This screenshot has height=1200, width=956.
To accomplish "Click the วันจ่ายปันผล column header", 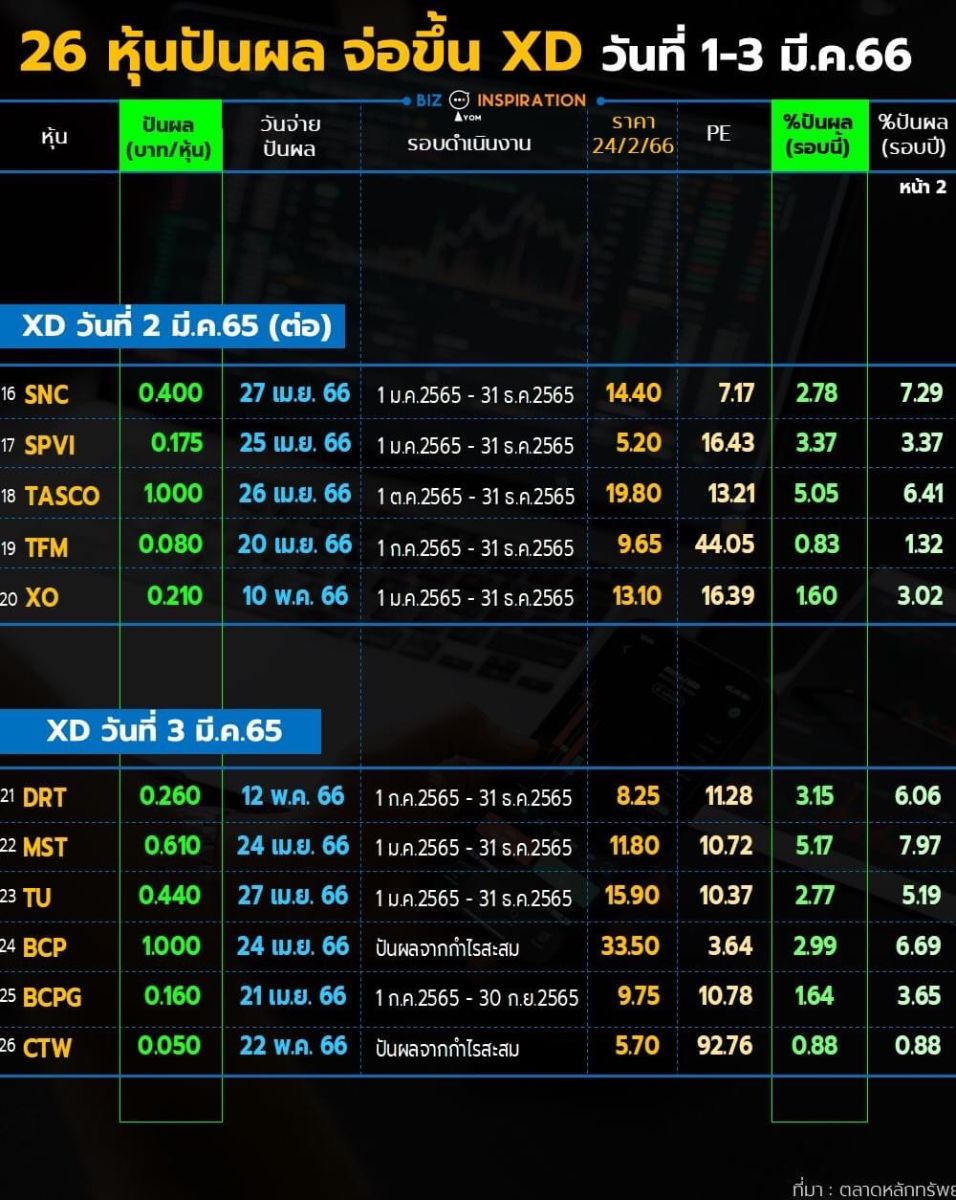I will (x=288, y=137).
